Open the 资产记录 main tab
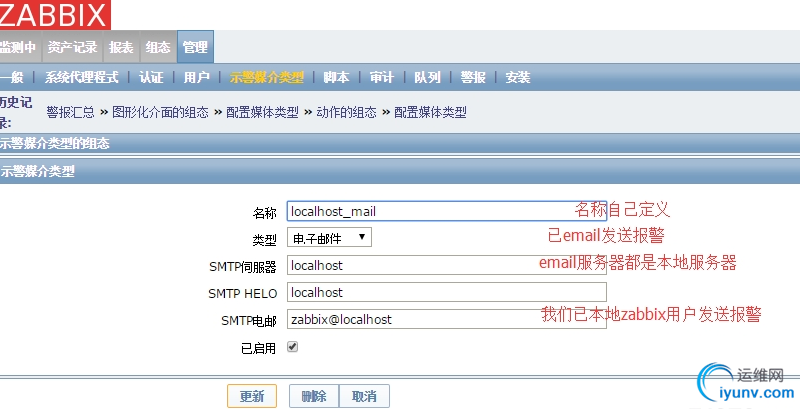 click(72, 47)
